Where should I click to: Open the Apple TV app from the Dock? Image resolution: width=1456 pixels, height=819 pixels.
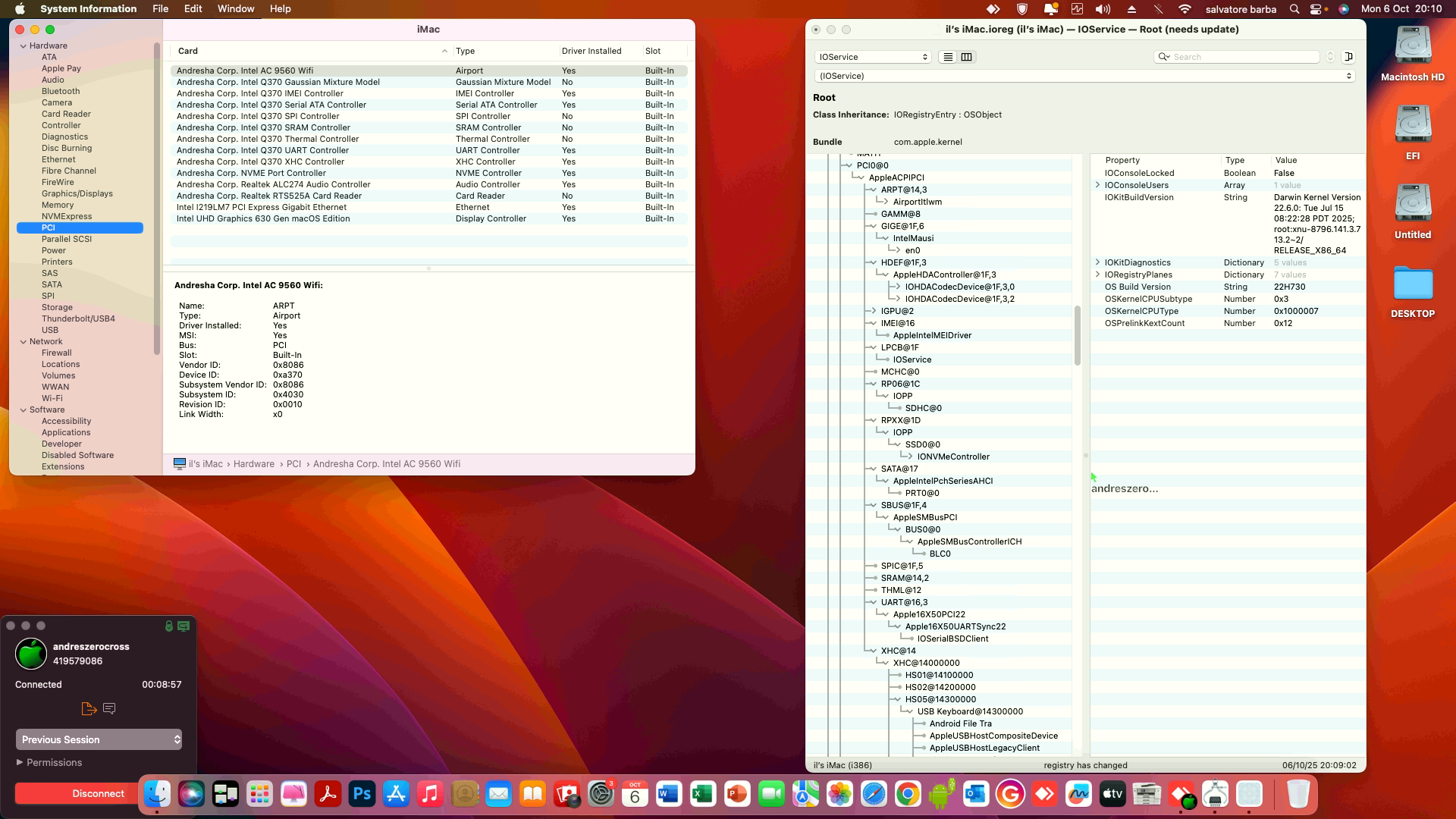click(1112, 794)
